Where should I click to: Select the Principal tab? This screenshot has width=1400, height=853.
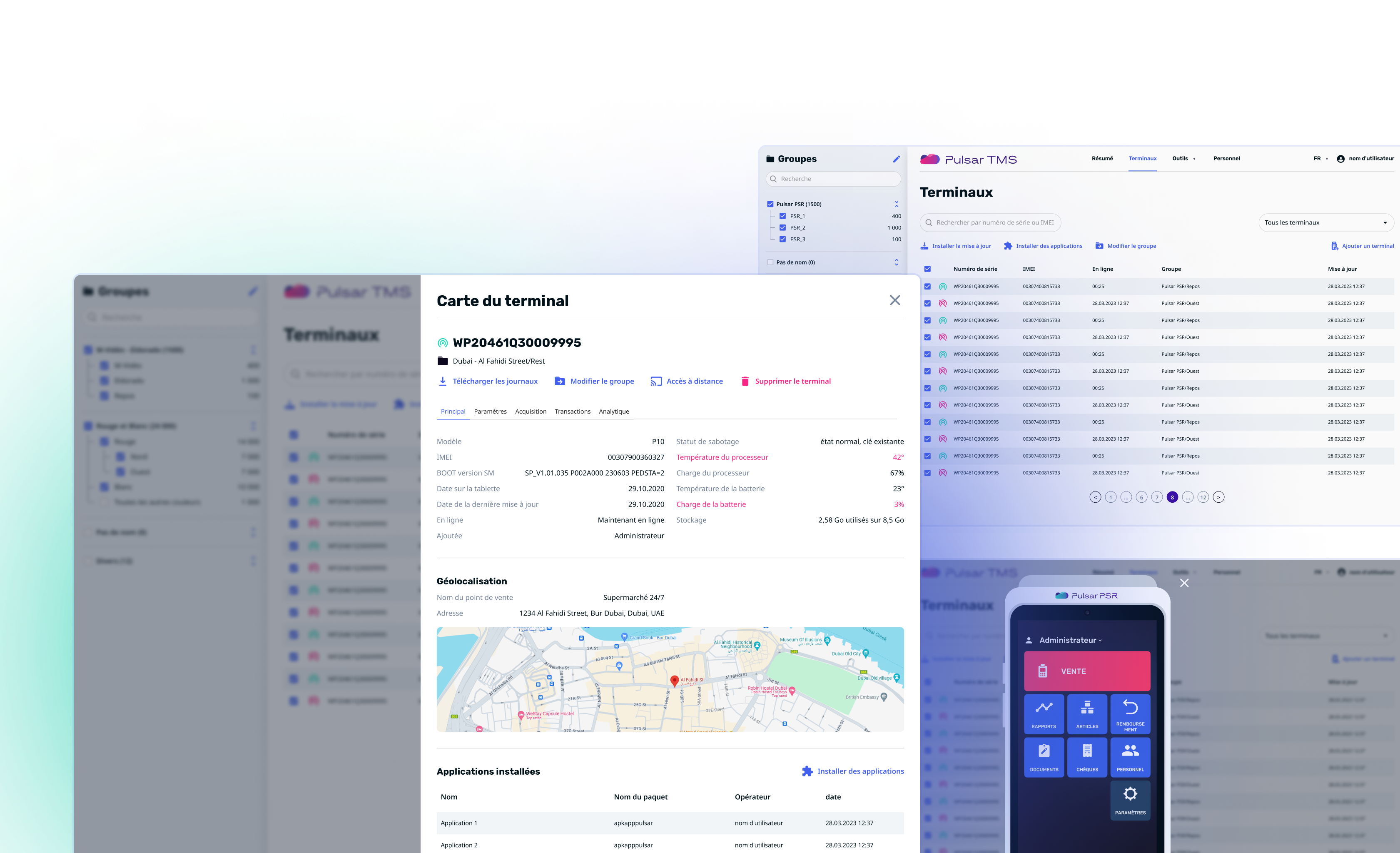coord(453,412)
